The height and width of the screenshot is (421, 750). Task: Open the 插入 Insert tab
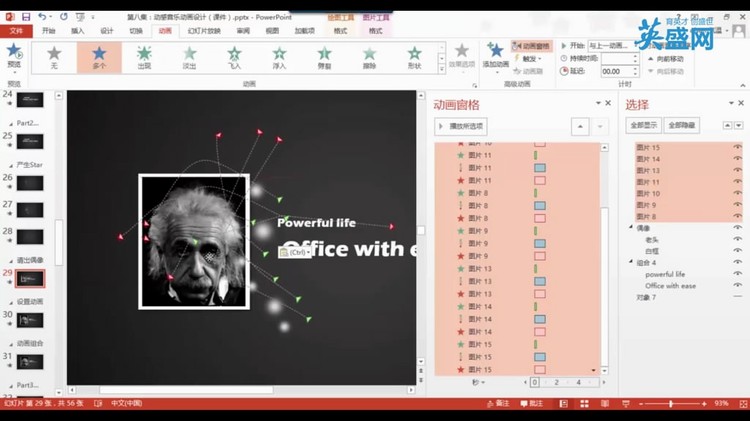tap(77, 31)
